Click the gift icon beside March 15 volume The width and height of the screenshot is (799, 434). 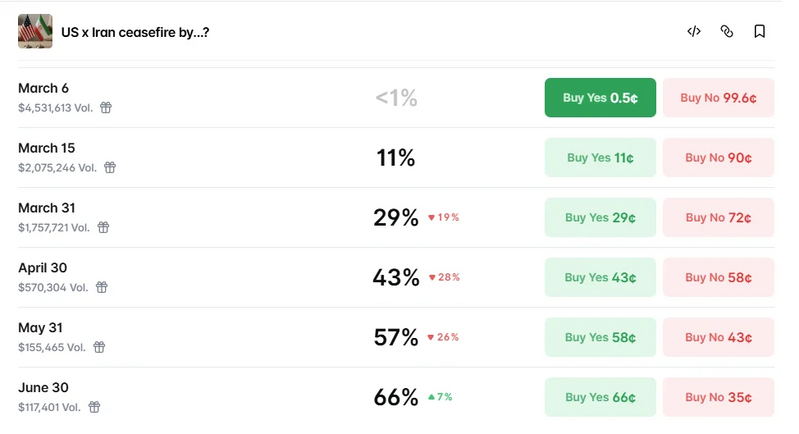pyautogui.click(x=110, y=168)
